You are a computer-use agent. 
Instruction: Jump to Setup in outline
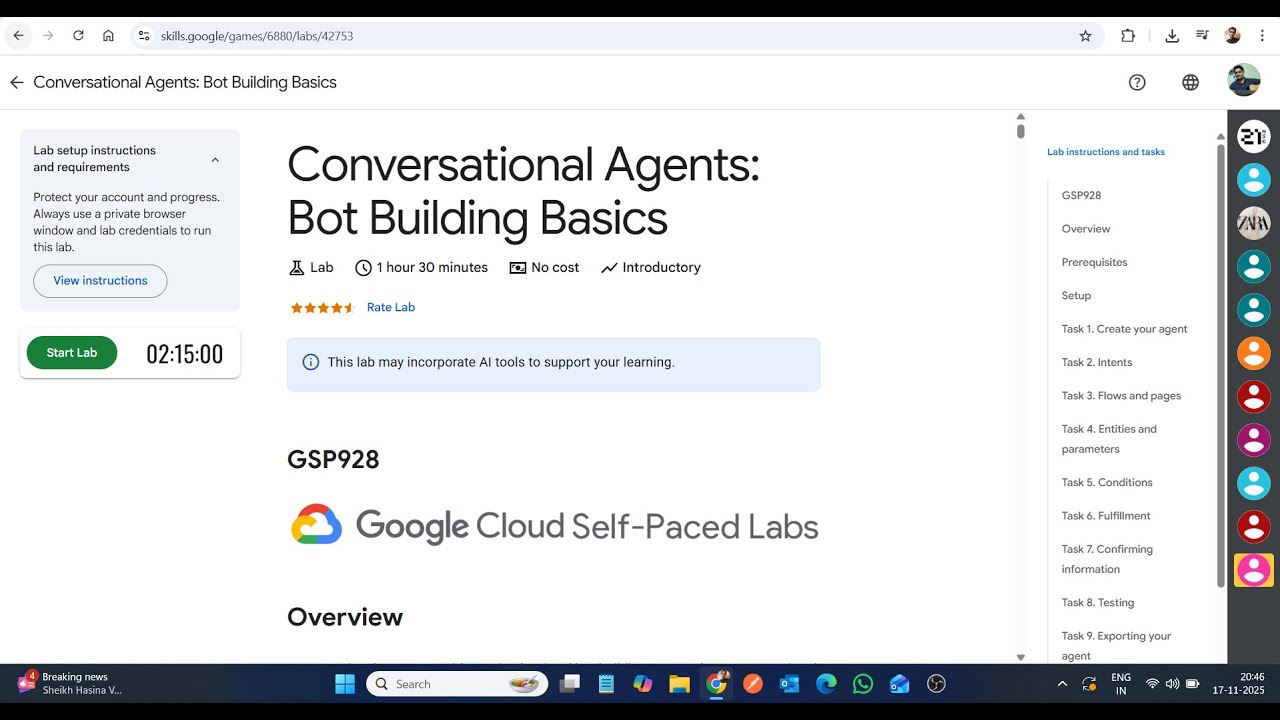click(1076, 295)
